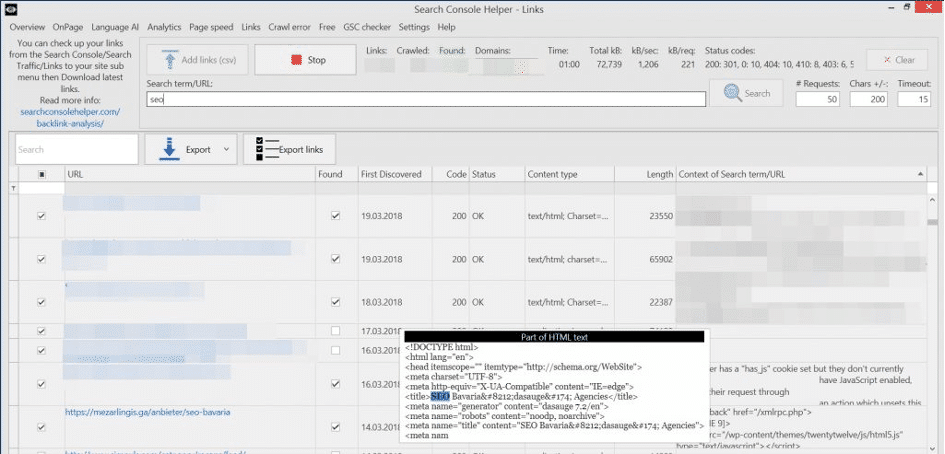Open the Free menu

tap(327, 27)
